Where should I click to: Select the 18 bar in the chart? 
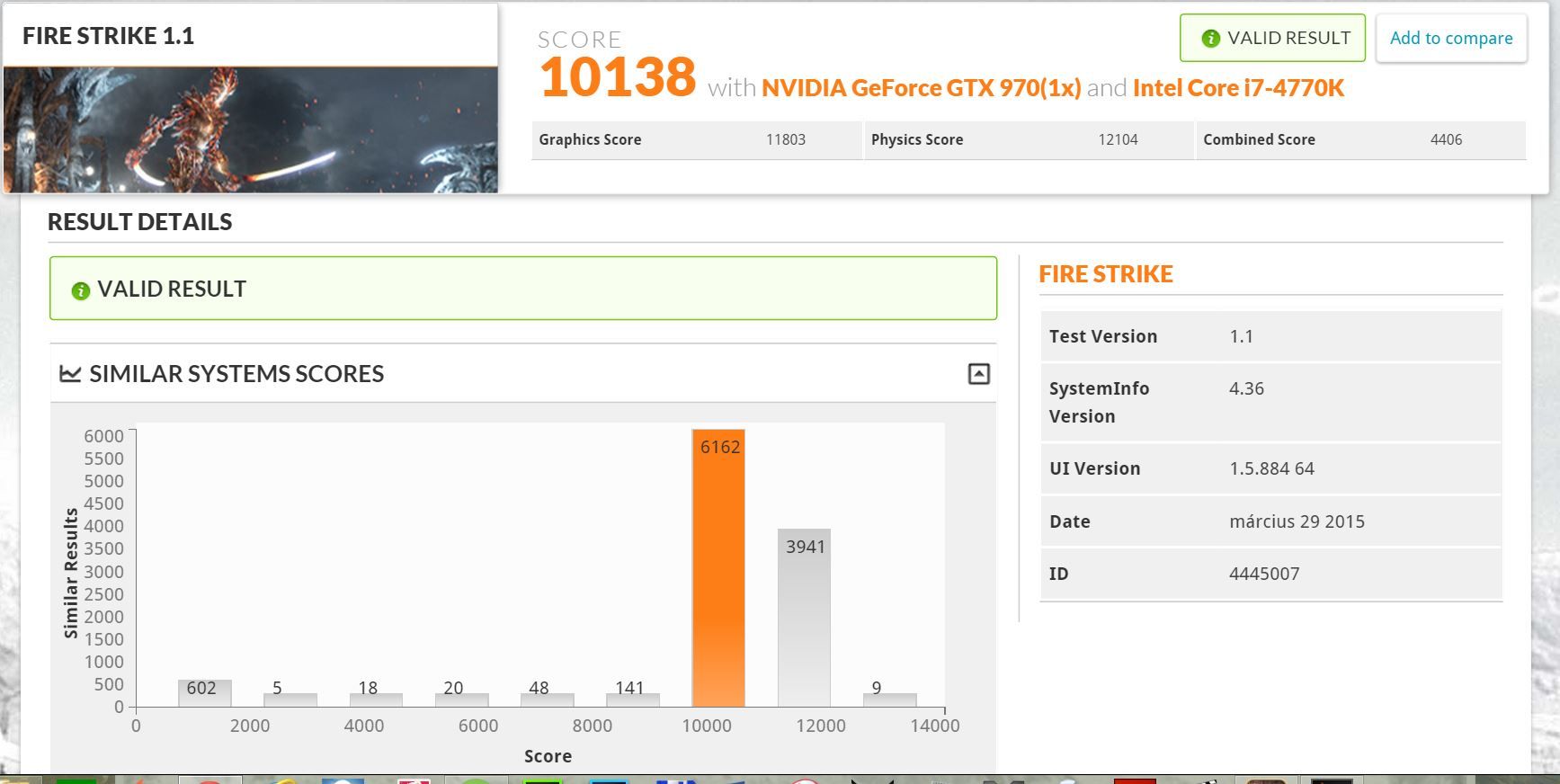[376, 699]
